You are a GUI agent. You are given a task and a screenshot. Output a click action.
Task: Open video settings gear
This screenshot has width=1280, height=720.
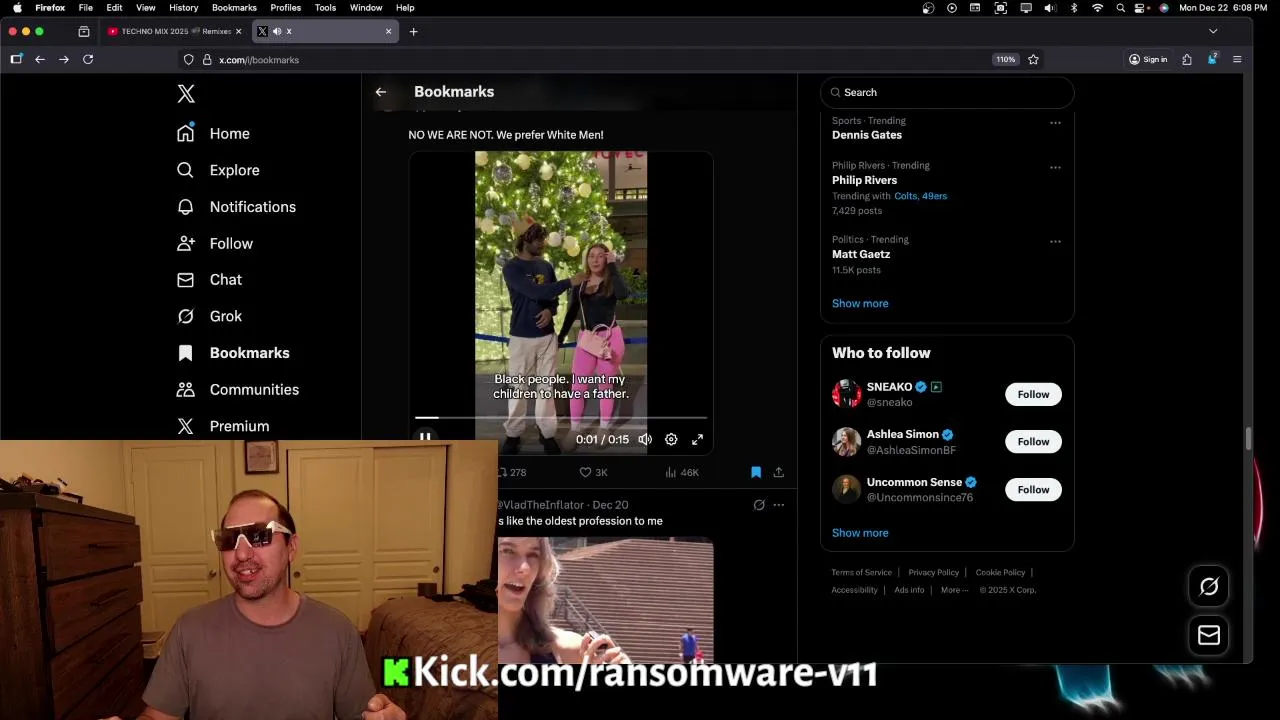[671, 439]
